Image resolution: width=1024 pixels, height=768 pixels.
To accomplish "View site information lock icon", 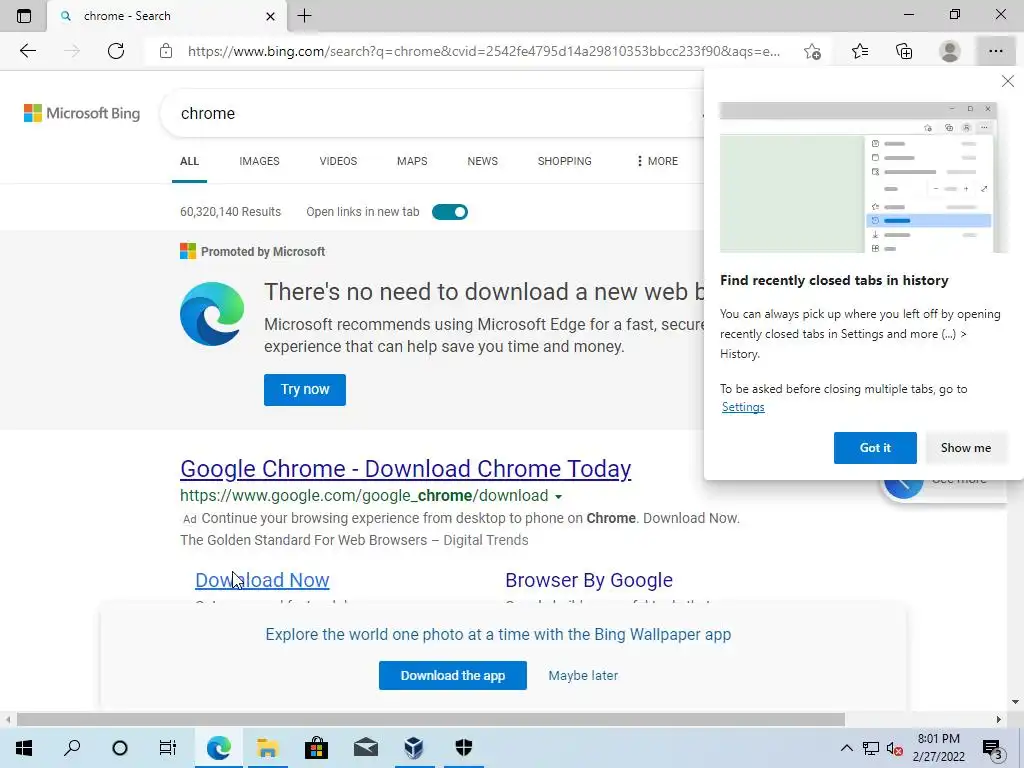I will [166, 51].
